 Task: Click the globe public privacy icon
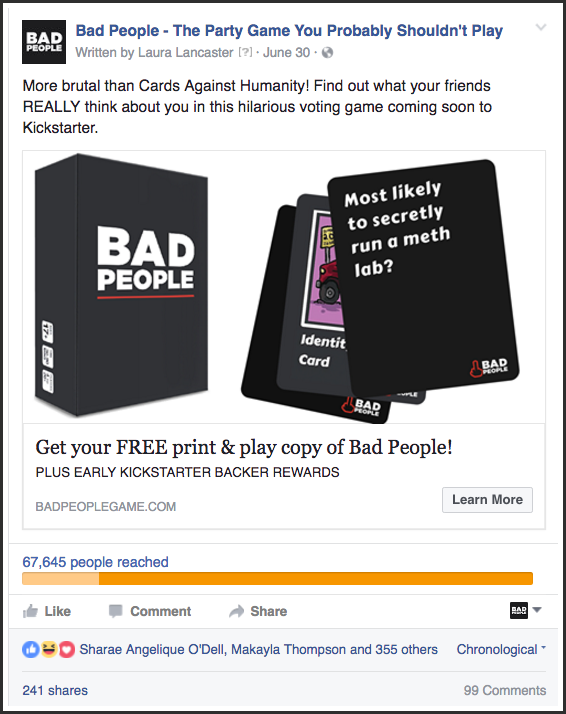click(x=327, y=53)
